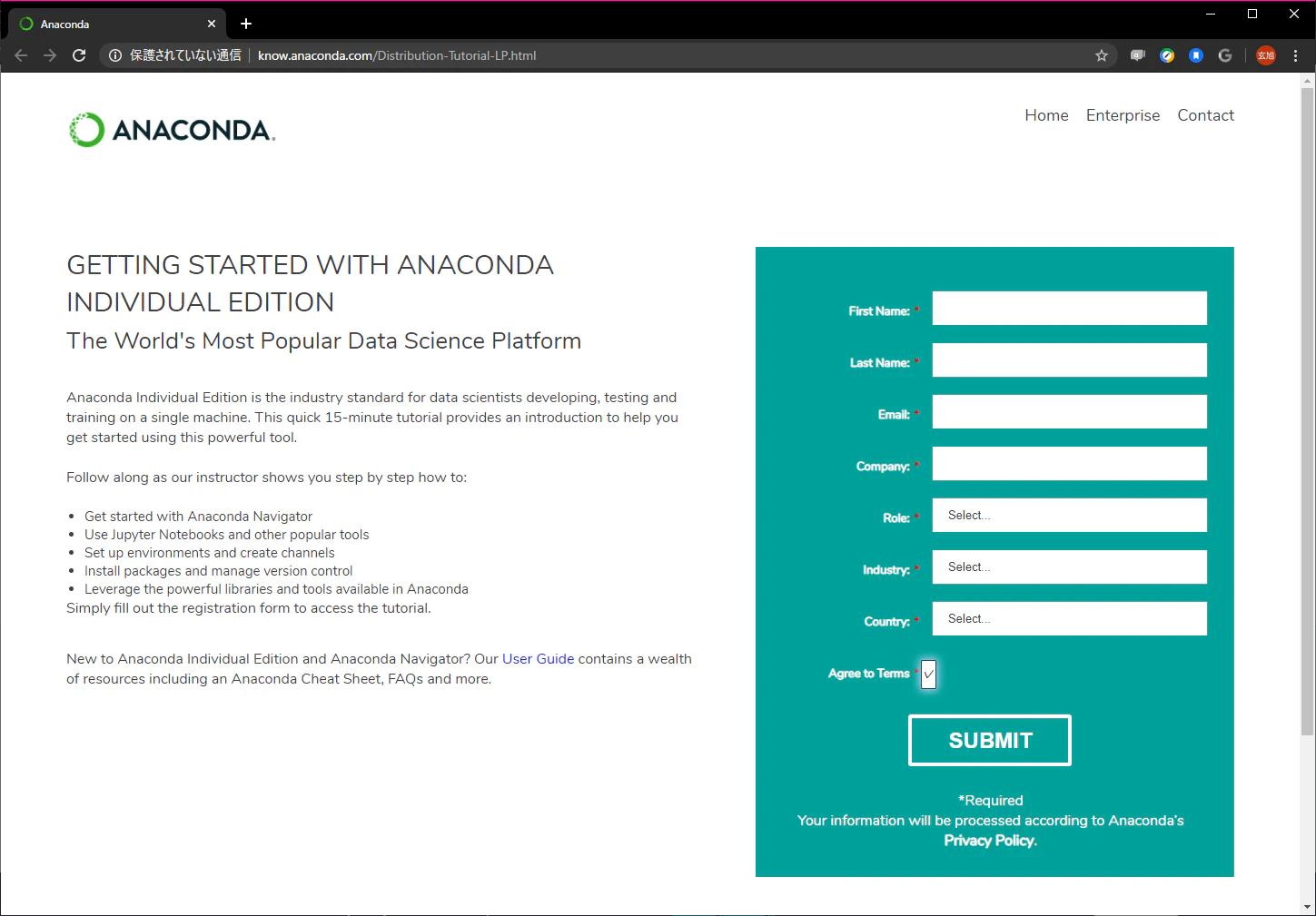Click the browser forward arrow
The image size is (1316, 916).
pos(50,55)
